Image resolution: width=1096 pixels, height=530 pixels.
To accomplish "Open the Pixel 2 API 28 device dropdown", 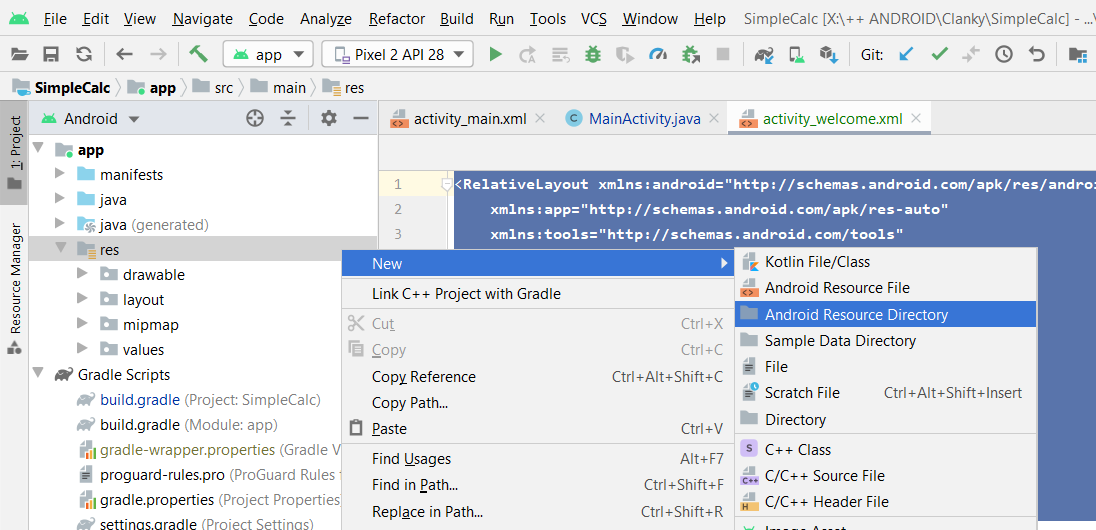I will point(398,55).
